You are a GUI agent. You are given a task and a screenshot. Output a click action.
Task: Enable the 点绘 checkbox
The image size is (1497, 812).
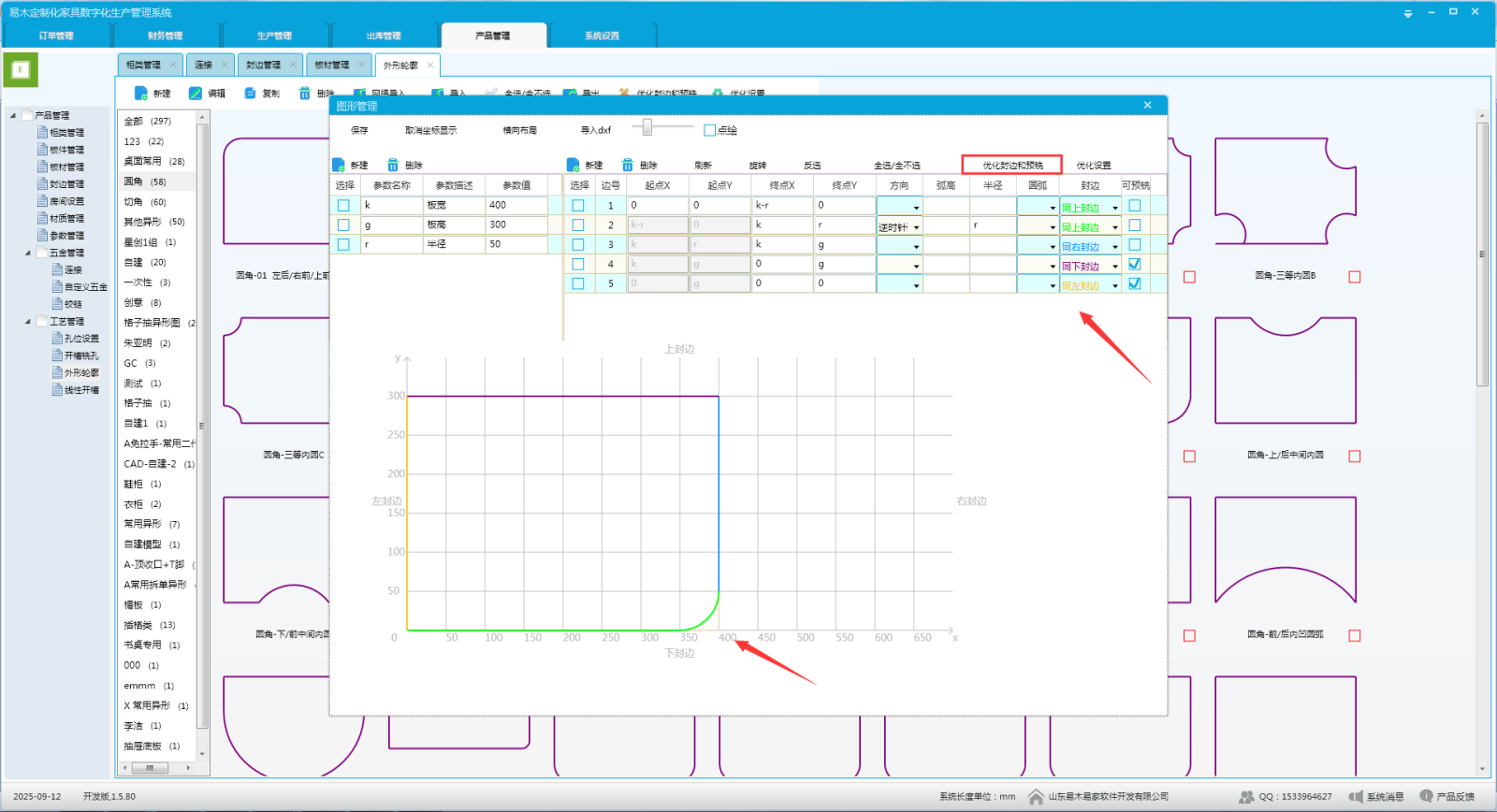pos(709,131)
